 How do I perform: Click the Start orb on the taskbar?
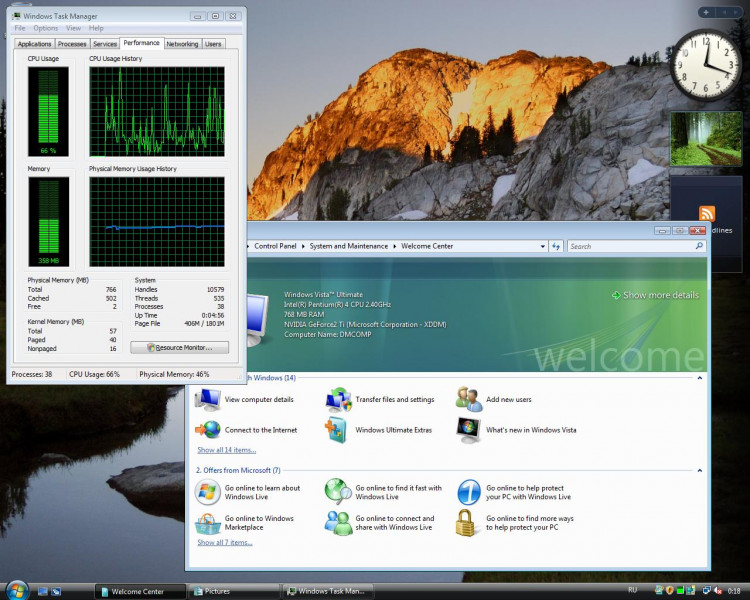(17, 590)
